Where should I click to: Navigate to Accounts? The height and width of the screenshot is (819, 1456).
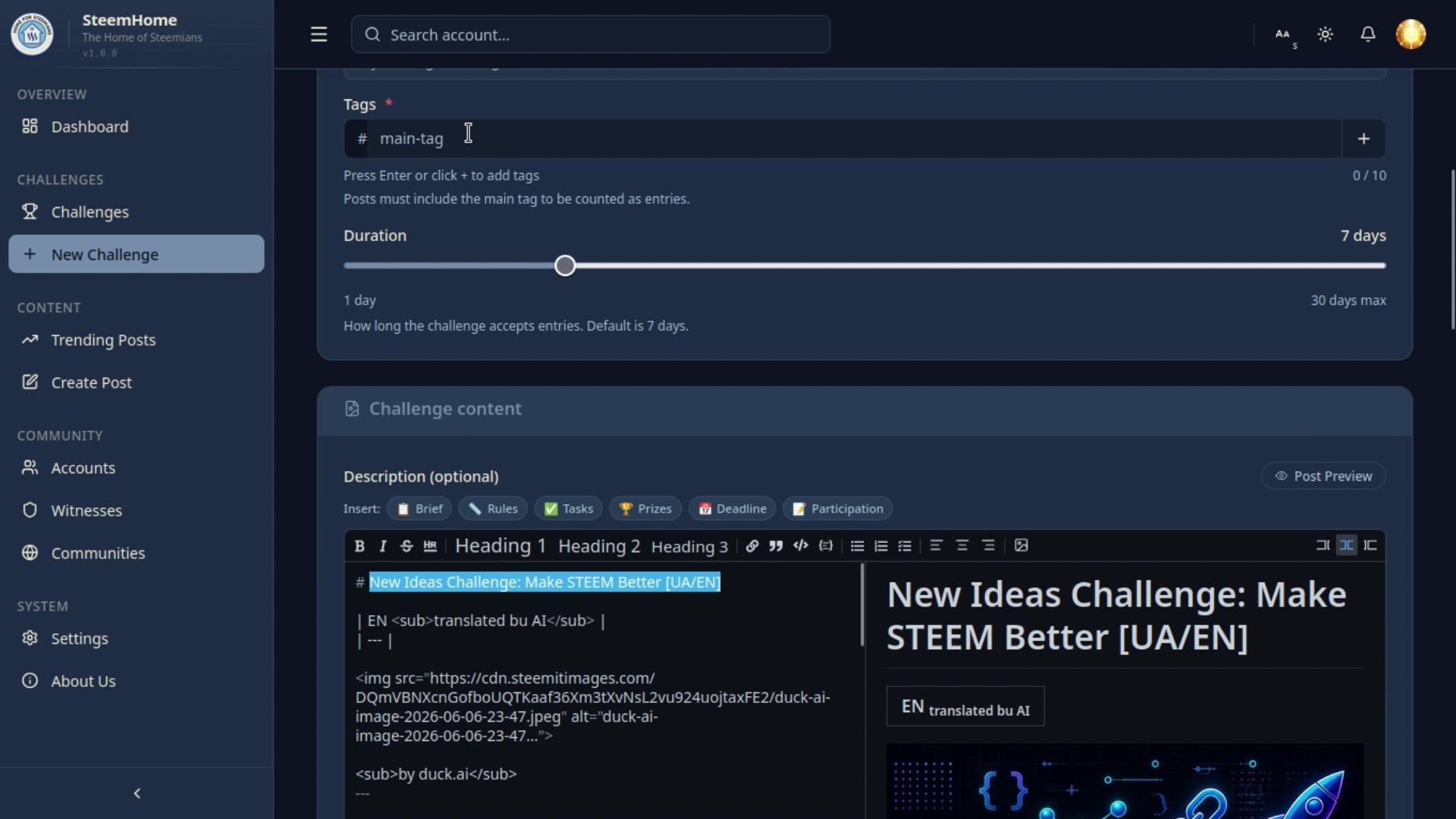click(136, 468)
